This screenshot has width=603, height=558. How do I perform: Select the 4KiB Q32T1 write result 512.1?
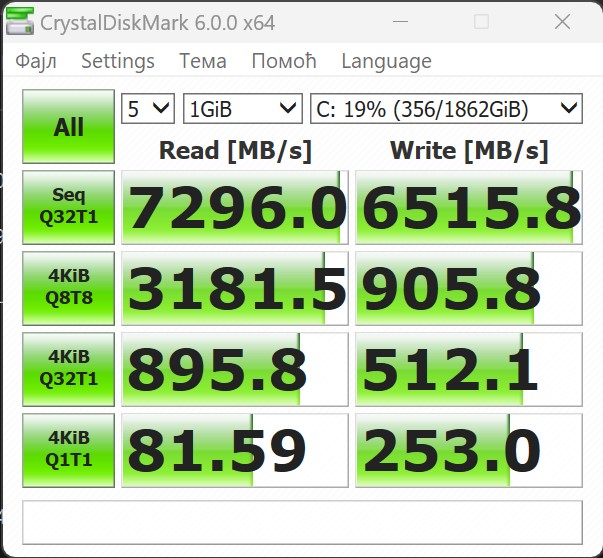click(469, 369)
